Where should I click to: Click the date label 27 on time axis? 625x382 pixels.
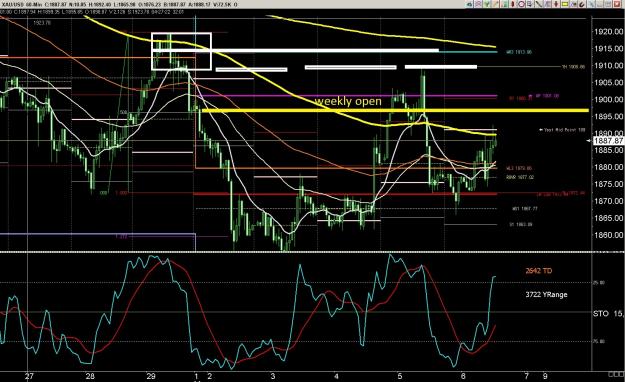coord(29,376)
